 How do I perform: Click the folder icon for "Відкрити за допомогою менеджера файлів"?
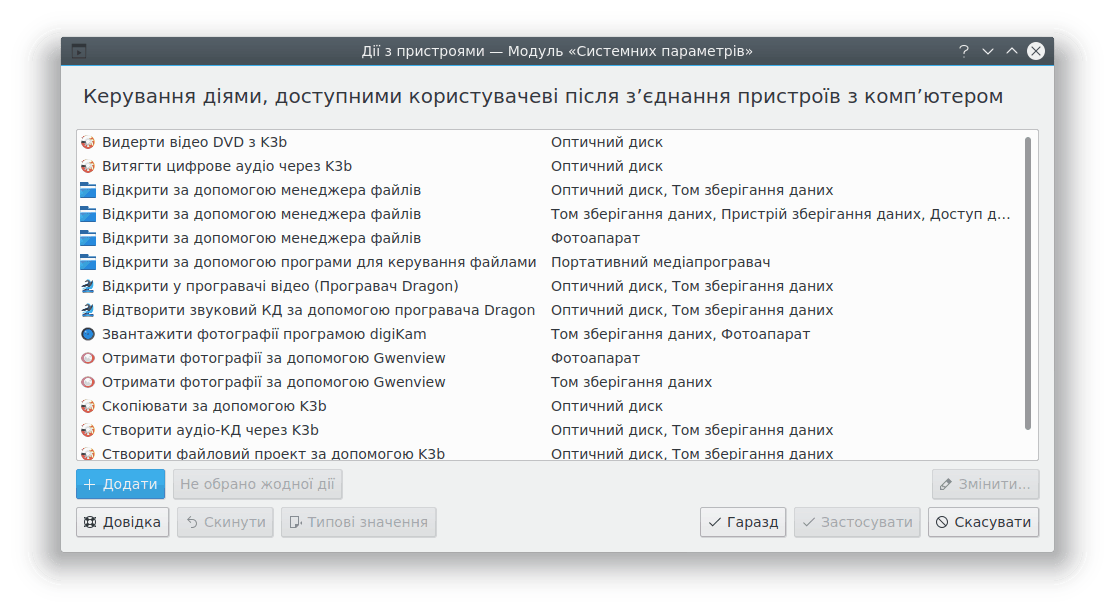[x=89, y=190]
